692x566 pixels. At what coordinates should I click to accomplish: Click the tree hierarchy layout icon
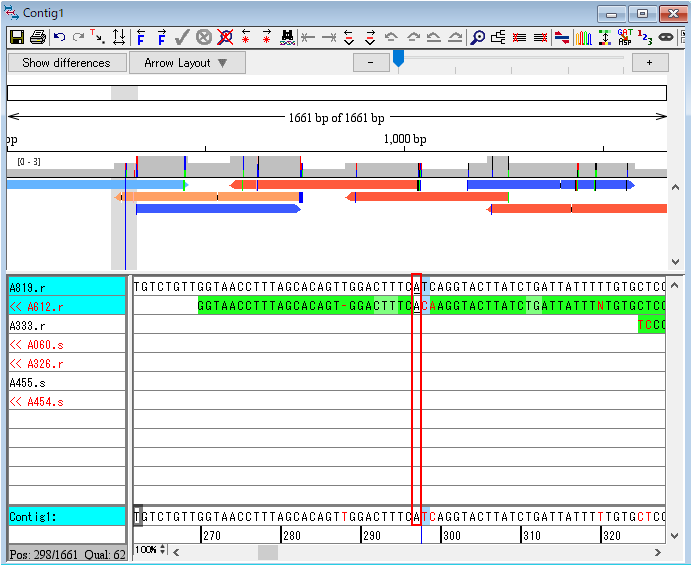tap(498, 38)
